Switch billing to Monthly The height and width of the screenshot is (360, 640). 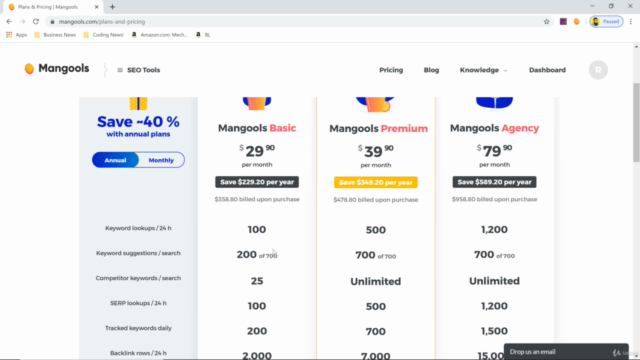point(161,160)
